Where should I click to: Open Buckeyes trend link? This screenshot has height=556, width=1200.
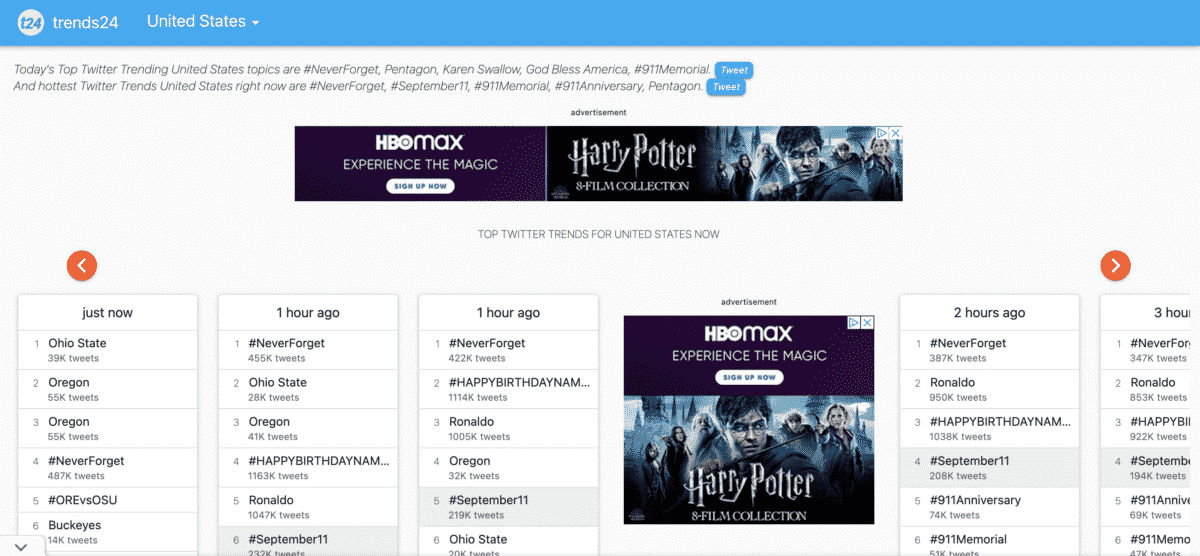[74, 525]
